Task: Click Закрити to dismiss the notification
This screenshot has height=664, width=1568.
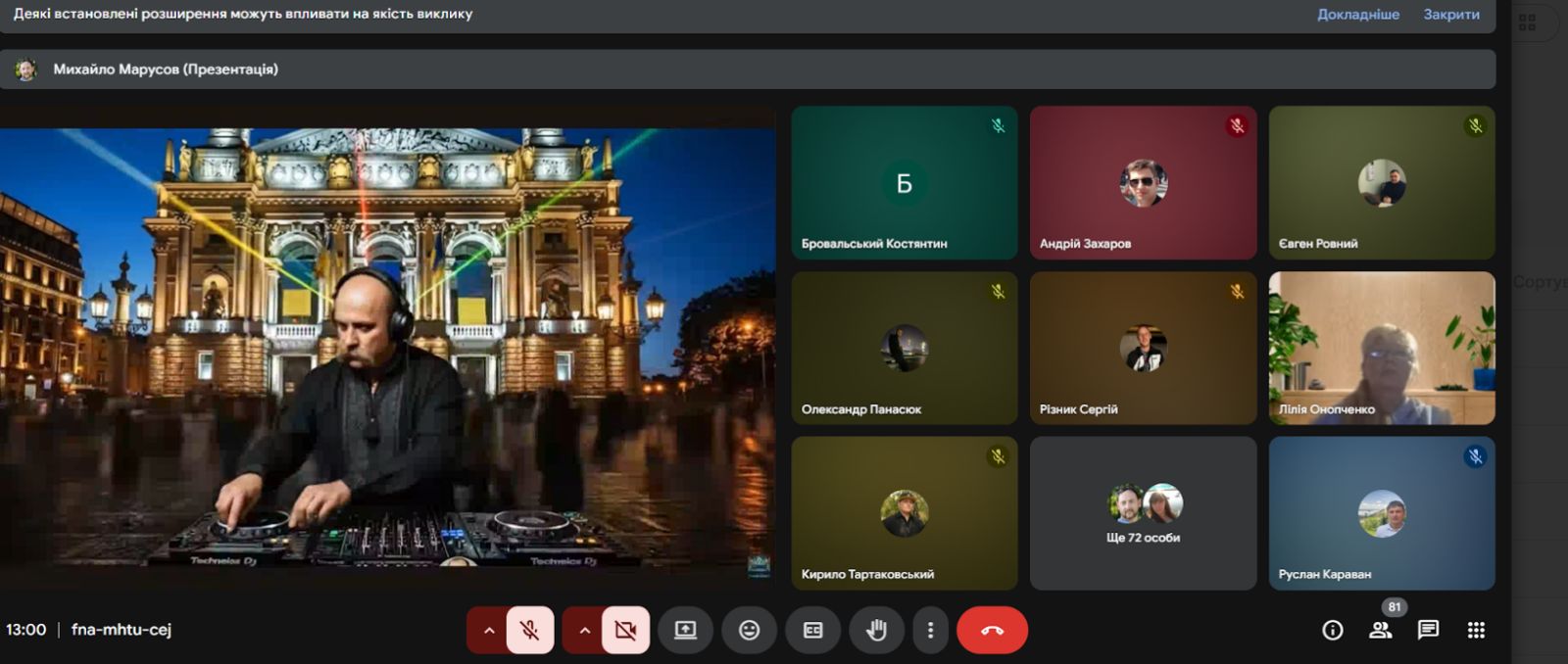Action: pos(1450,15)
